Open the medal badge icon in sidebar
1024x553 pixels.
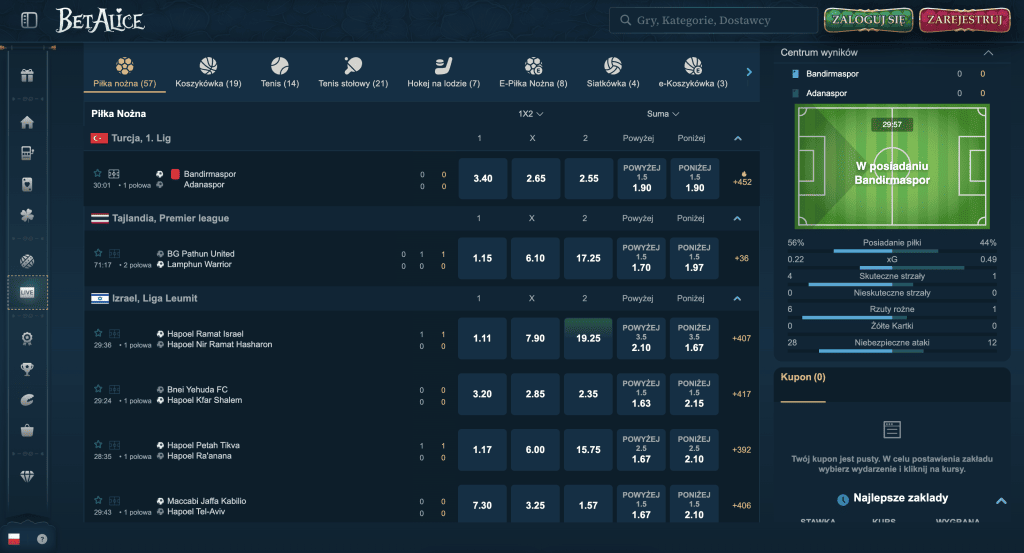pos(27,338)
